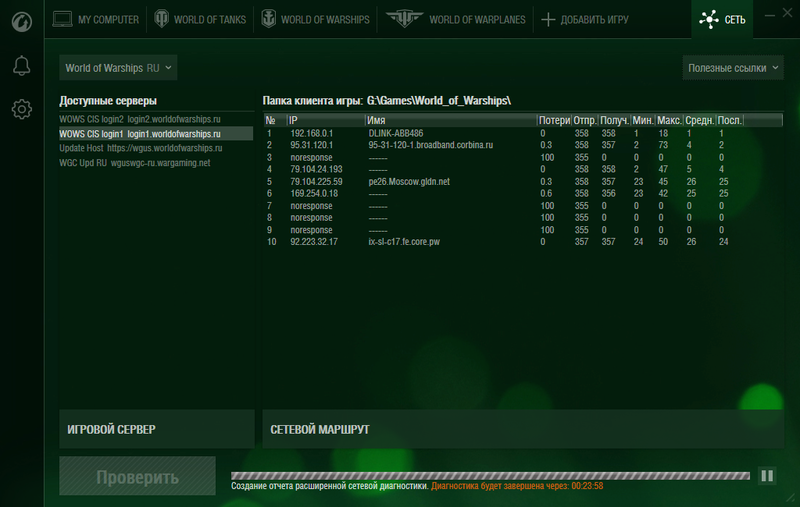
Task: Select server WOWS CIS login2
Action: point(156,119)
